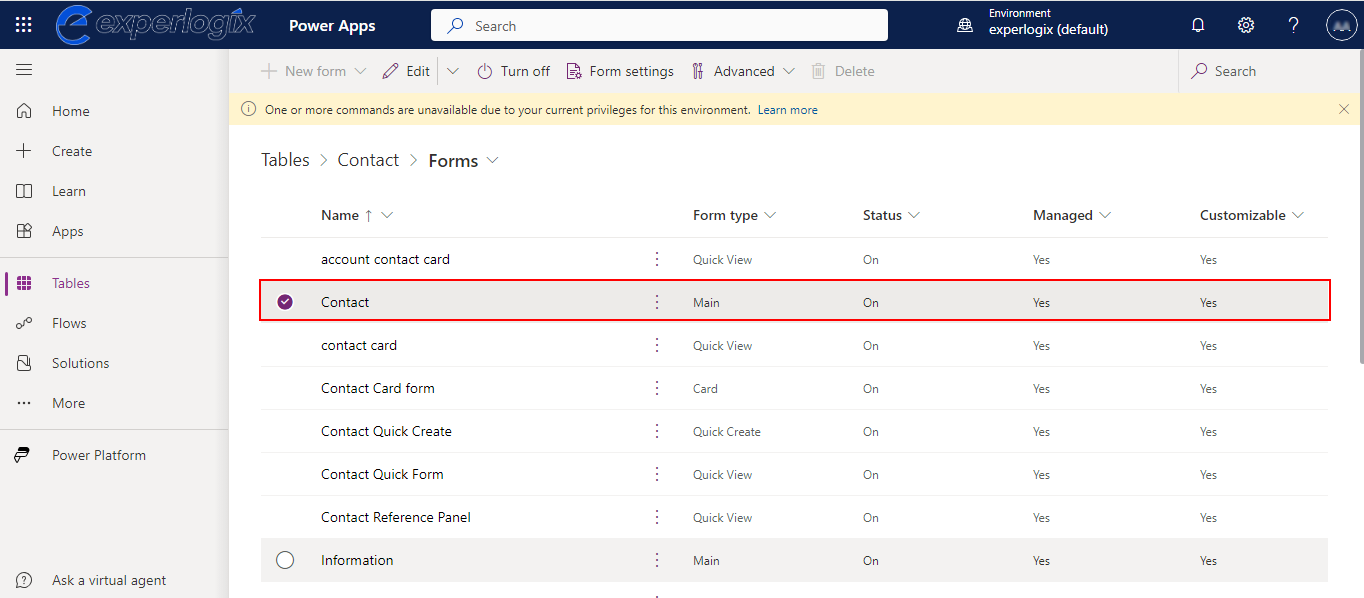Open the app launcher waffle icon
Viewport: 1364px width, 598px height.
tap(23, 25)
